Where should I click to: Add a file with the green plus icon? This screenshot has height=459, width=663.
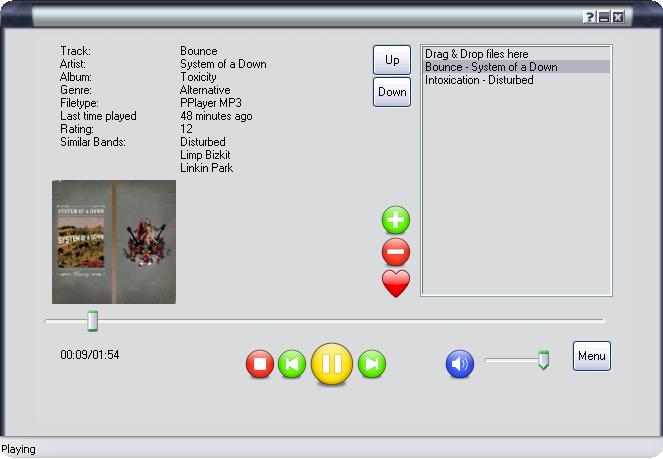pos(396,220)
